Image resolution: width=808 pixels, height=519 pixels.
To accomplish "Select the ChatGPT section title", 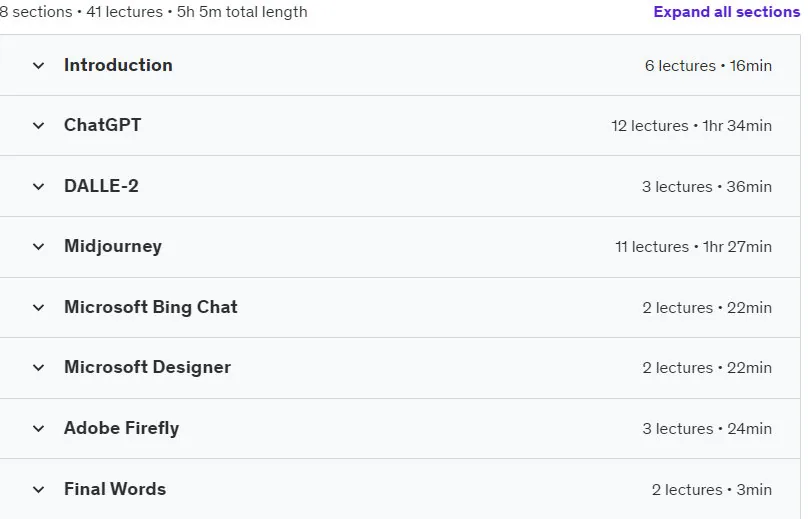I will 103,125.
